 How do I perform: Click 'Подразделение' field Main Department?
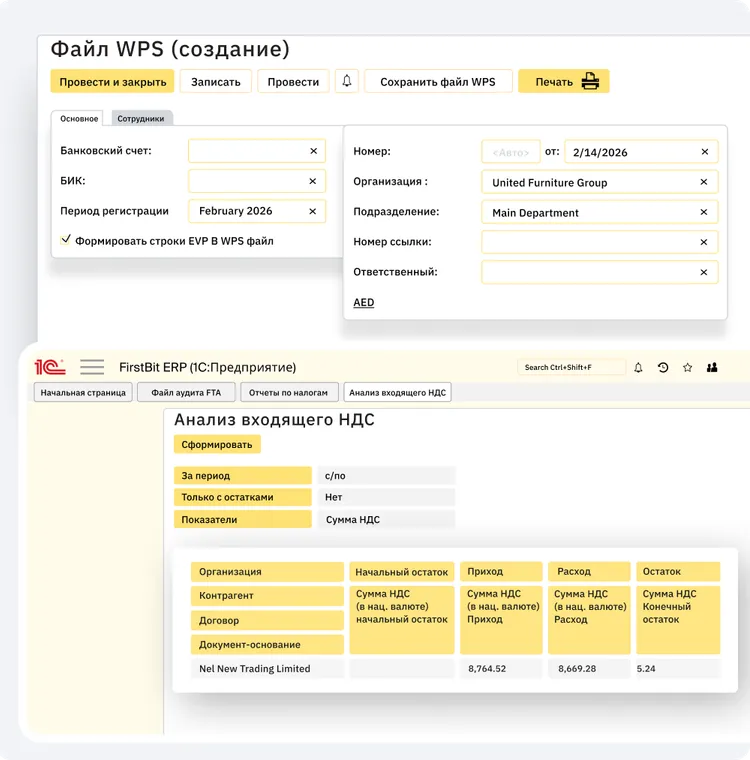[599, 212]
